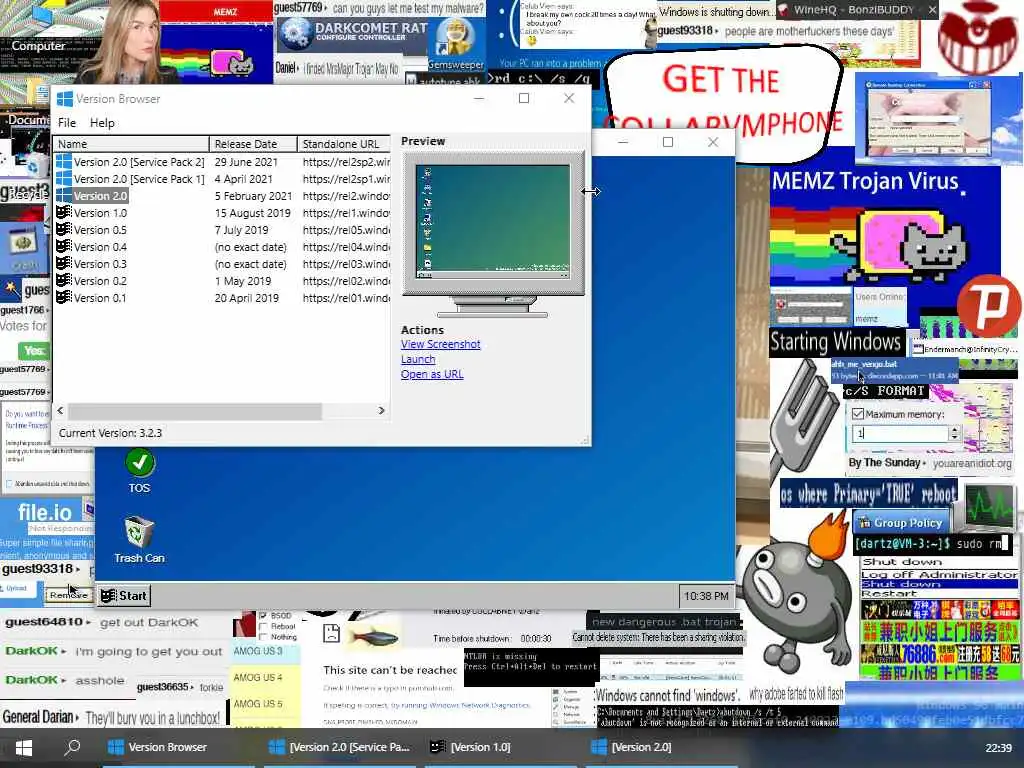Open the TOS desktop icon in the Version 2.0 window
The image size is (1024, 768).
139,470
